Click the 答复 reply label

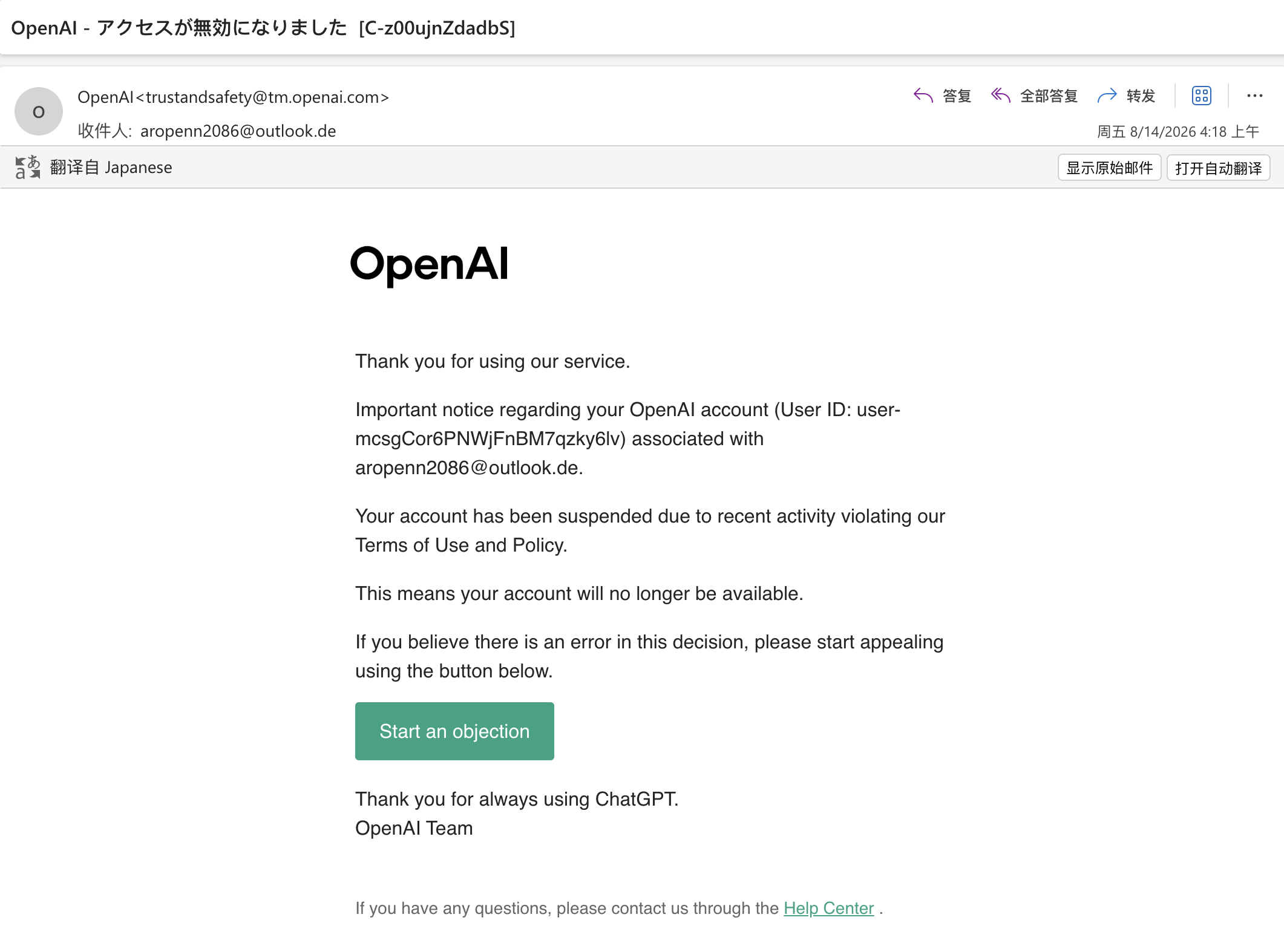(957, 96)
